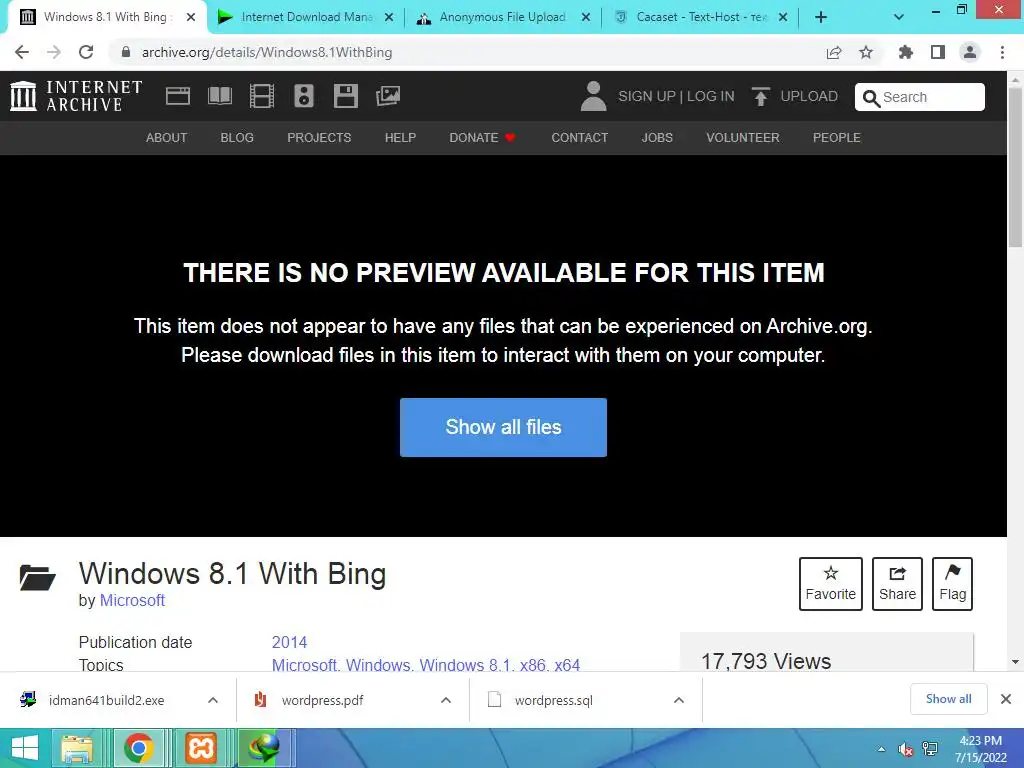Click the UPLOAD link text
The width and height of the screenshot is (1024, 768).
coord(809,96)
